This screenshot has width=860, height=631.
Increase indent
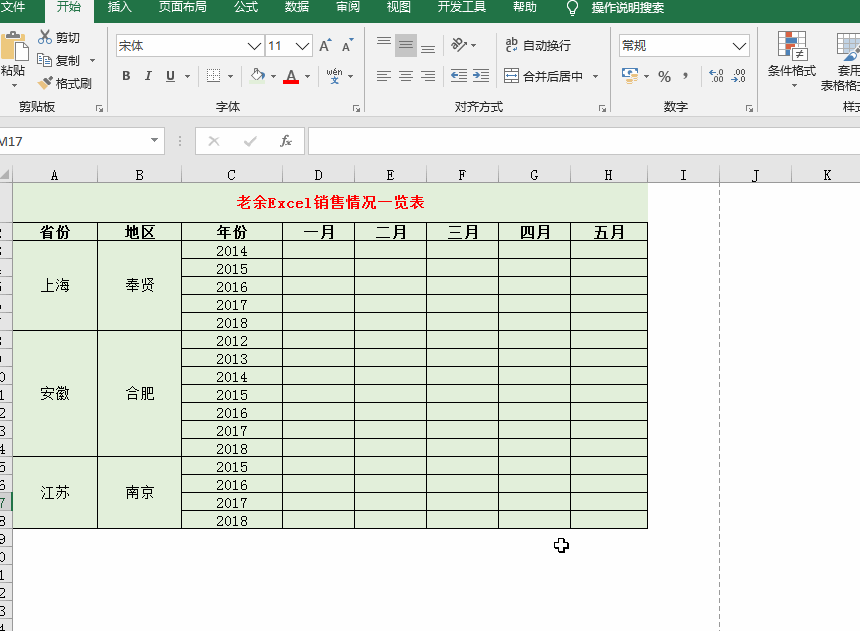(481, 76)
